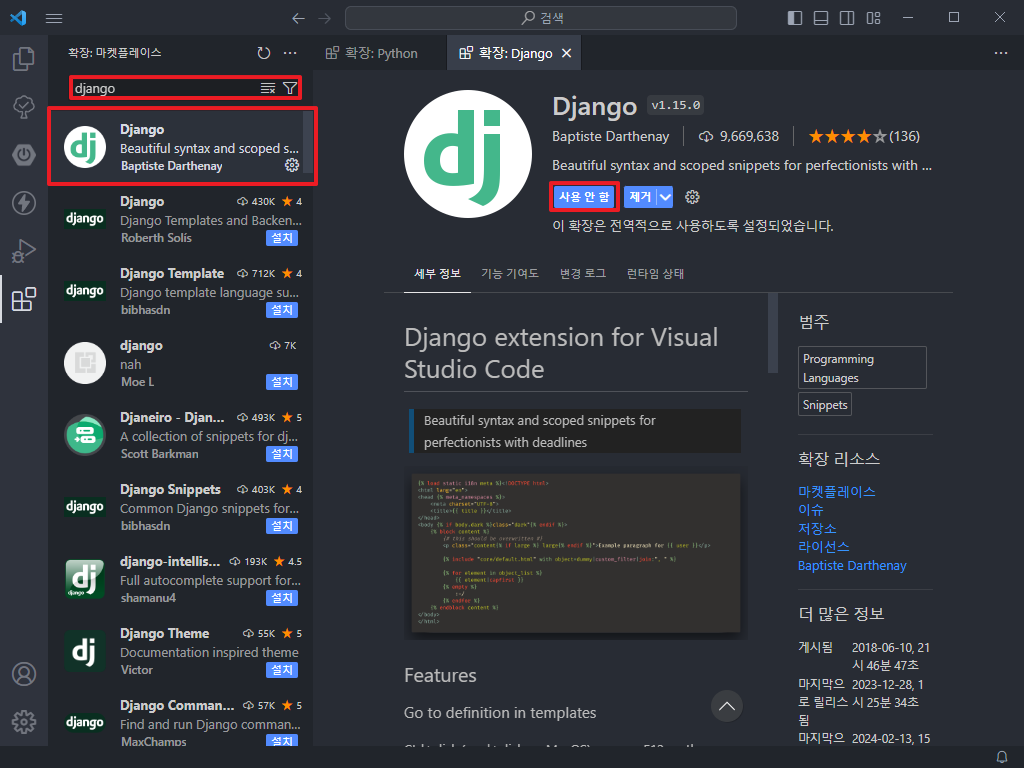Open customize layout icon
This screenshot has height=768, width=1024.
coord(873,18)
